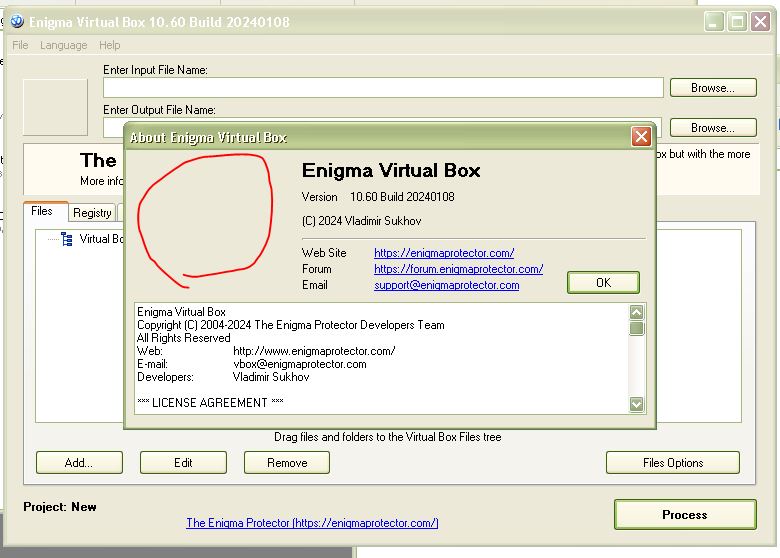Click the "All Rights Reserved" line
Image resolution: width=780 pixels, height=558 pixels.
[x=184, y=338]
